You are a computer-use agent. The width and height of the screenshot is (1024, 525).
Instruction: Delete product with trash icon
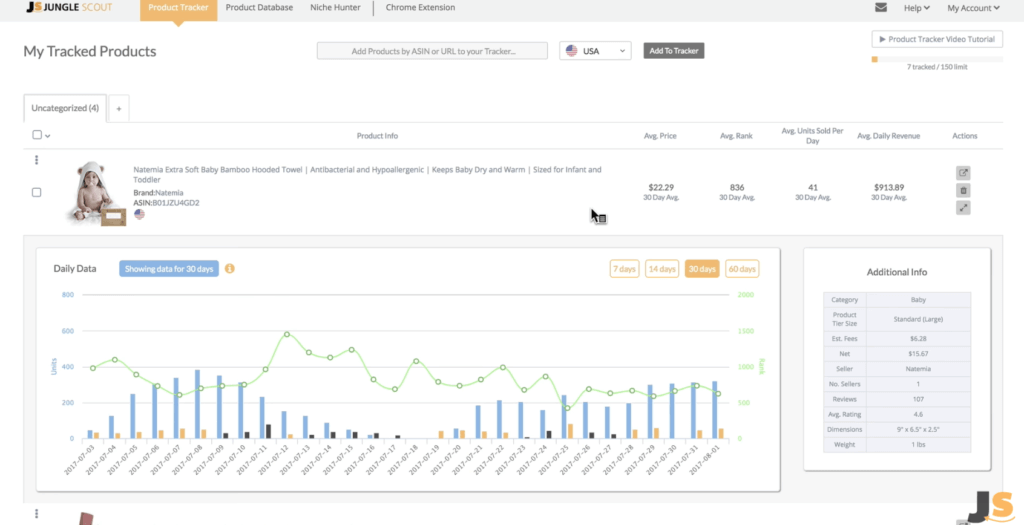[x=963, y=191]
